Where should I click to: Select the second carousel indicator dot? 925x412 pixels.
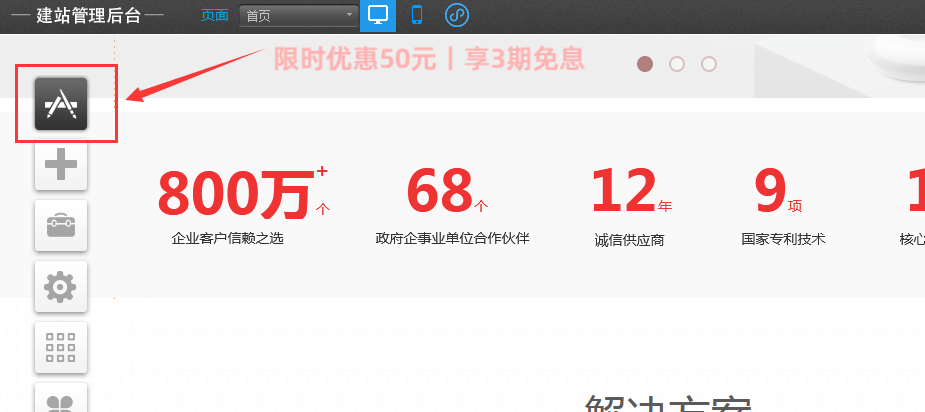coord(677,64)
